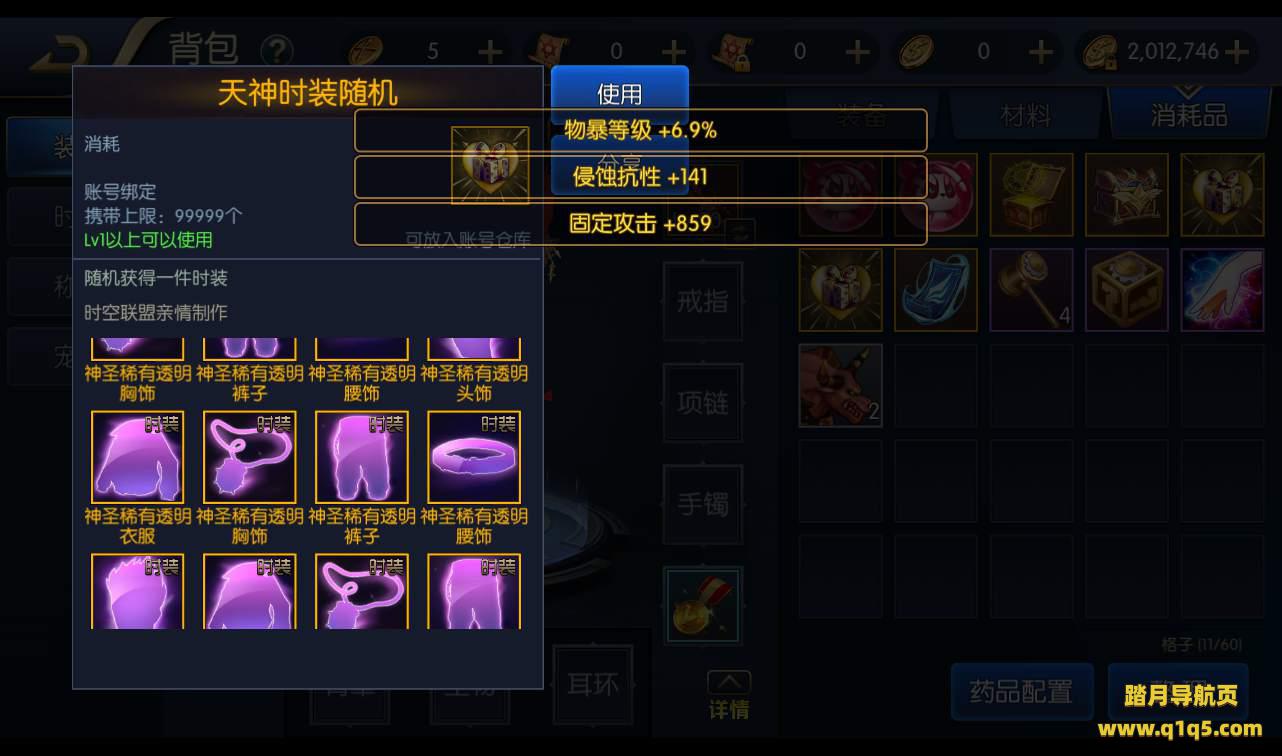Click the 手镯 bracelet equipment slot
Image resolution: width=1282 pixels, height=756 pixels.
(x=703, y=504)
